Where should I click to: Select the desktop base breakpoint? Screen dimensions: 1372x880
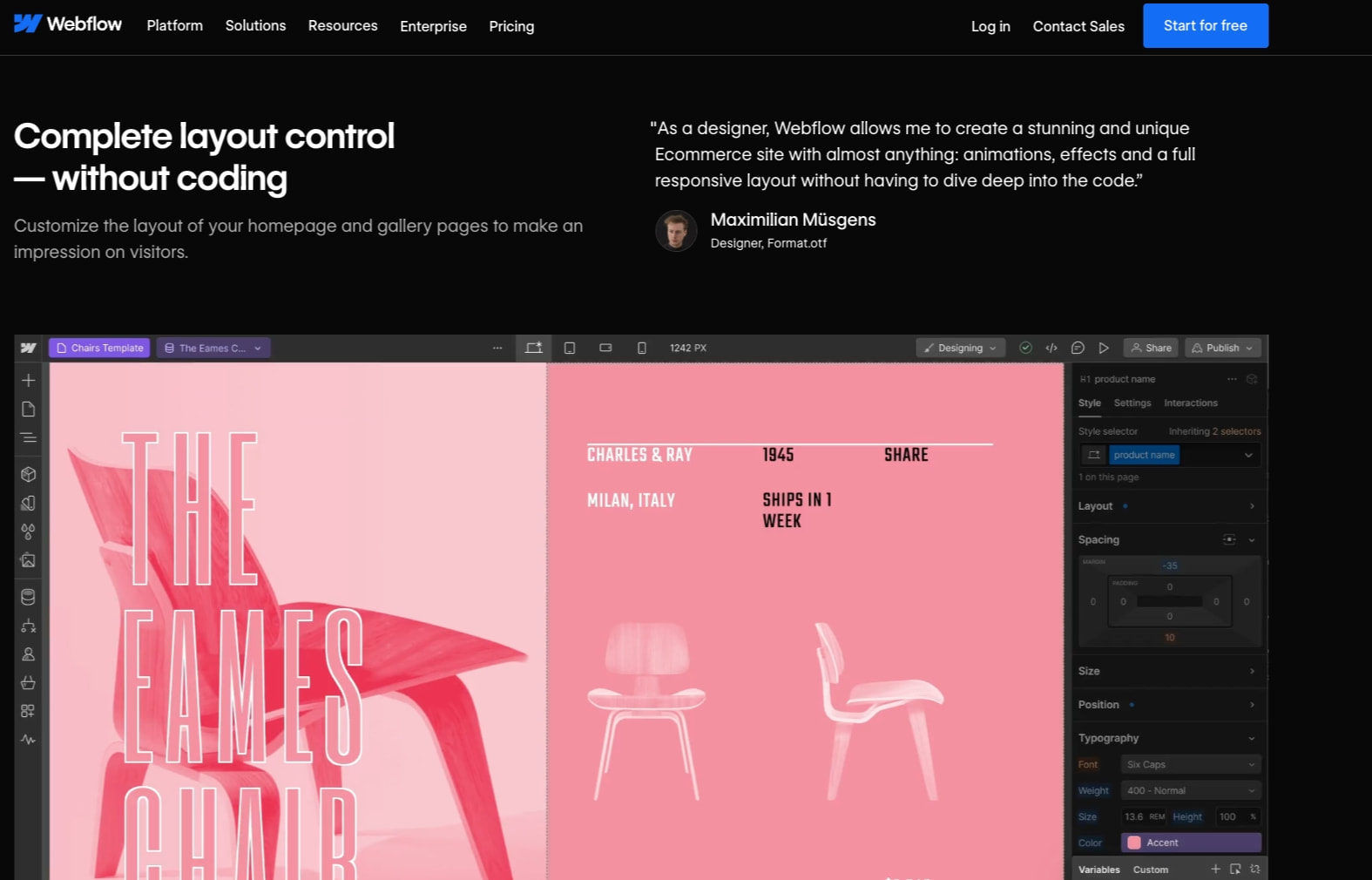(x=533, y=348)
